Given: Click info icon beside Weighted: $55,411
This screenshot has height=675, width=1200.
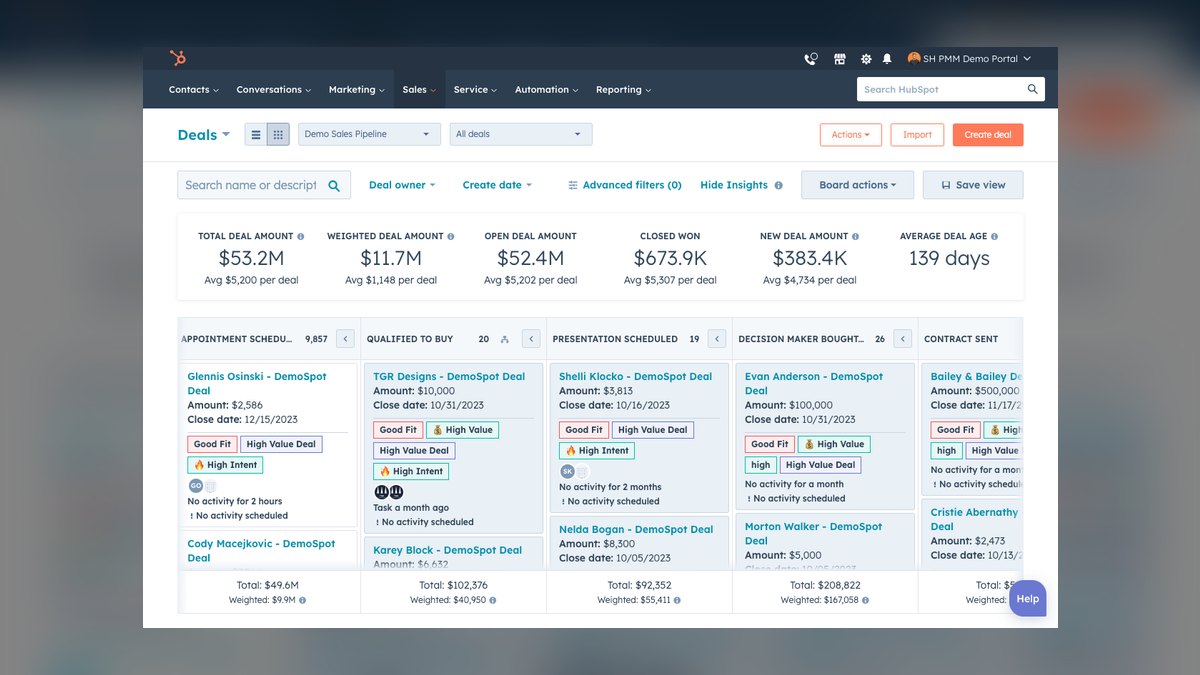Looking at the screenshot, I should [677, 600].
